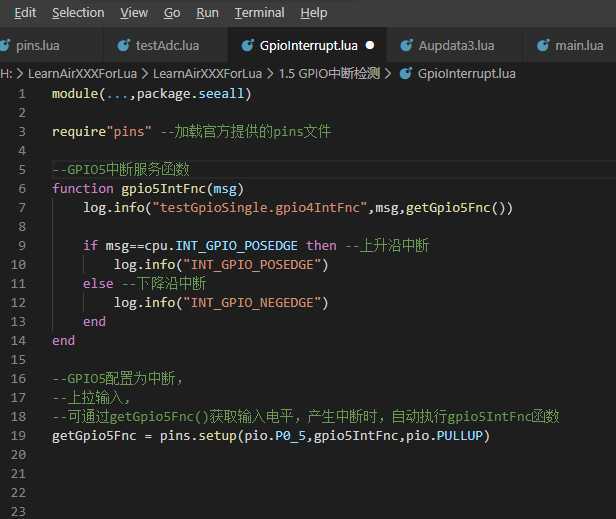Click line number 19 in the gutter

(x=19, y=436)
